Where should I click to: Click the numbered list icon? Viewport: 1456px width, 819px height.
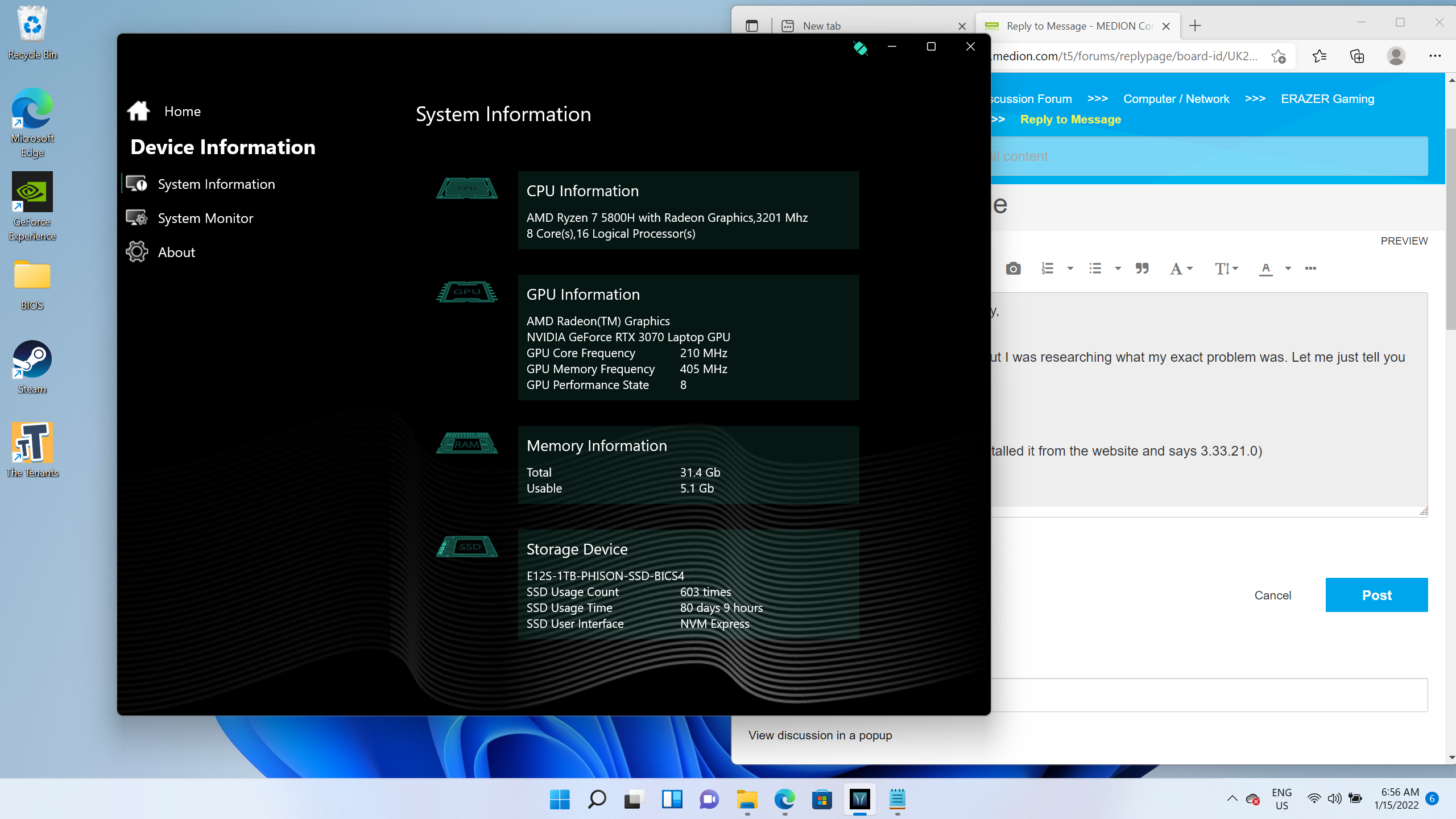point(1047,268)
